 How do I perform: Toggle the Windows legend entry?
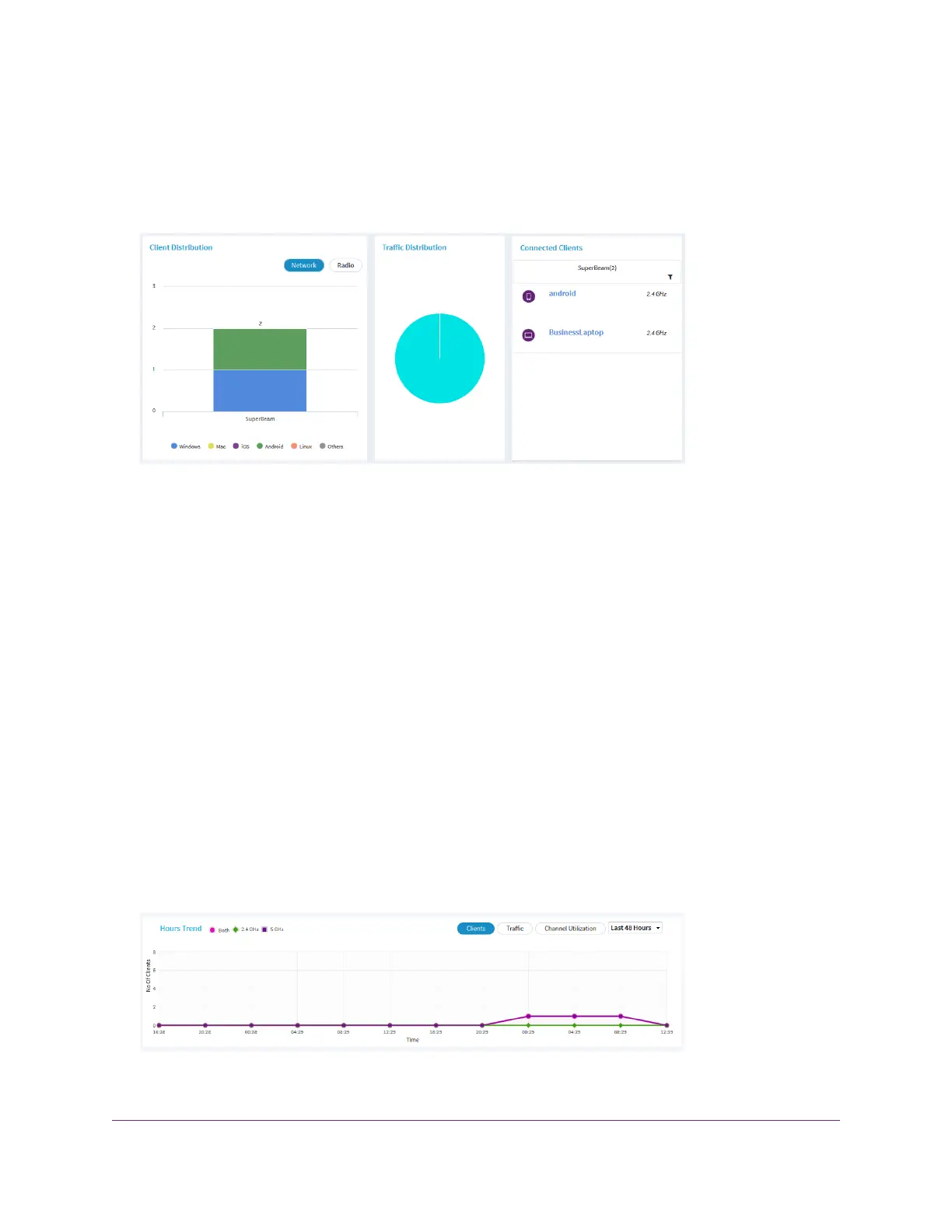tap(186, 446)
